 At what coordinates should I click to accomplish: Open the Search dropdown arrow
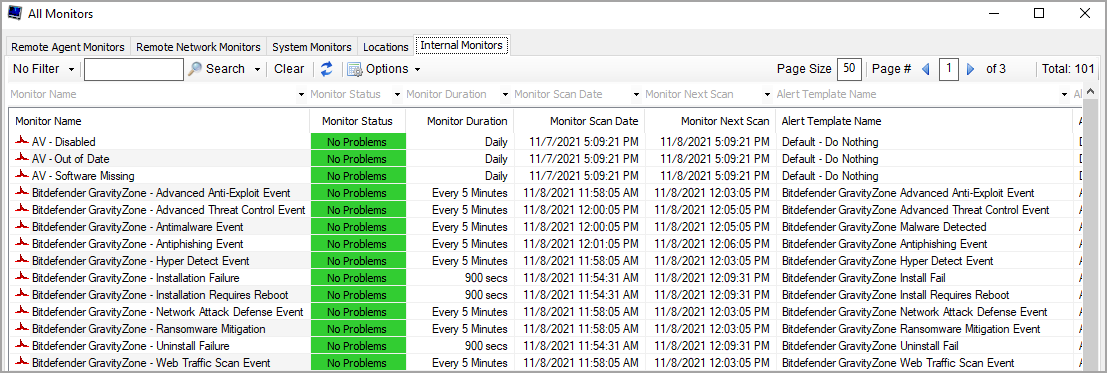click(257, 69)
